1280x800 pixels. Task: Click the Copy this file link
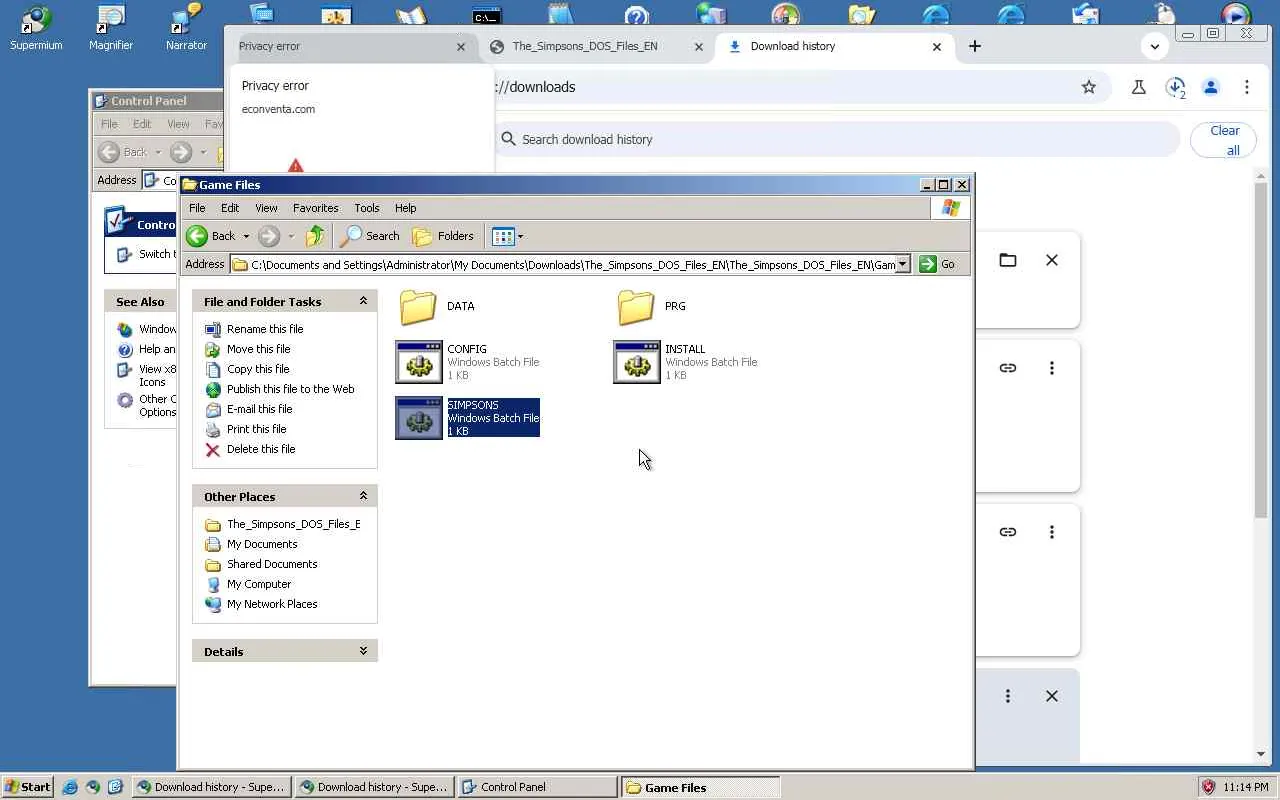pos(258,369)
